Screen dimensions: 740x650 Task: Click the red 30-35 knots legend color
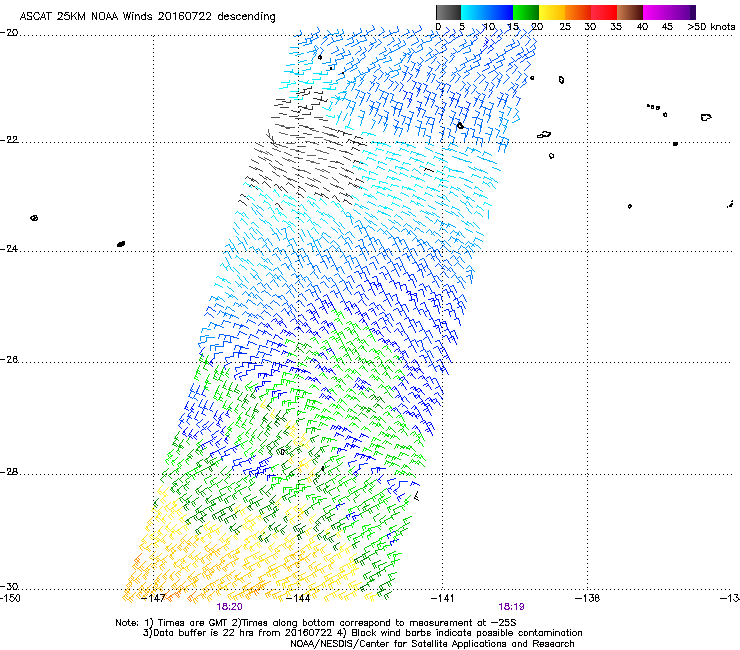(604, 12)
